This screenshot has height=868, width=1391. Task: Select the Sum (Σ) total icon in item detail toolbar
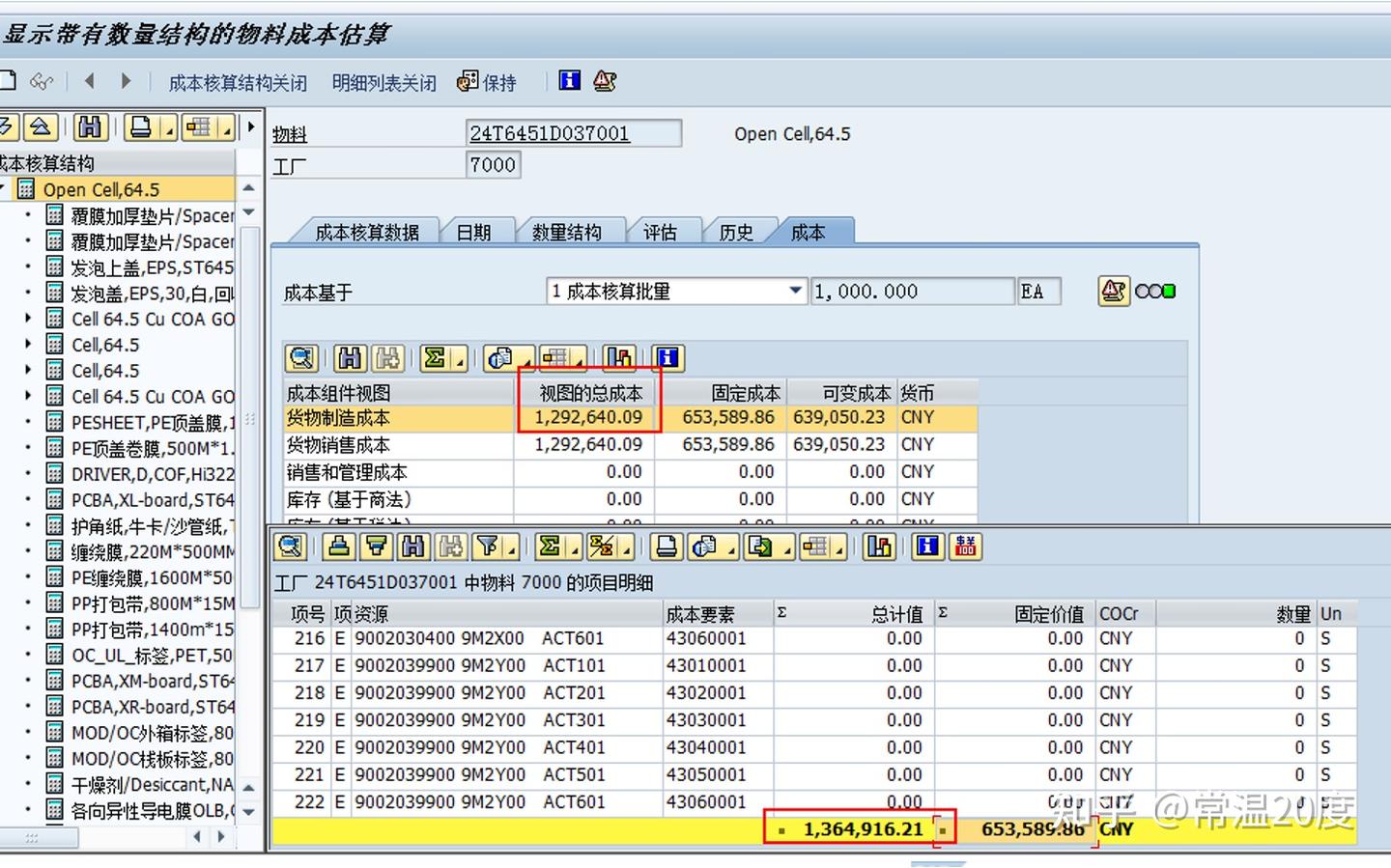pyautogui.click(x=551, y=546)
